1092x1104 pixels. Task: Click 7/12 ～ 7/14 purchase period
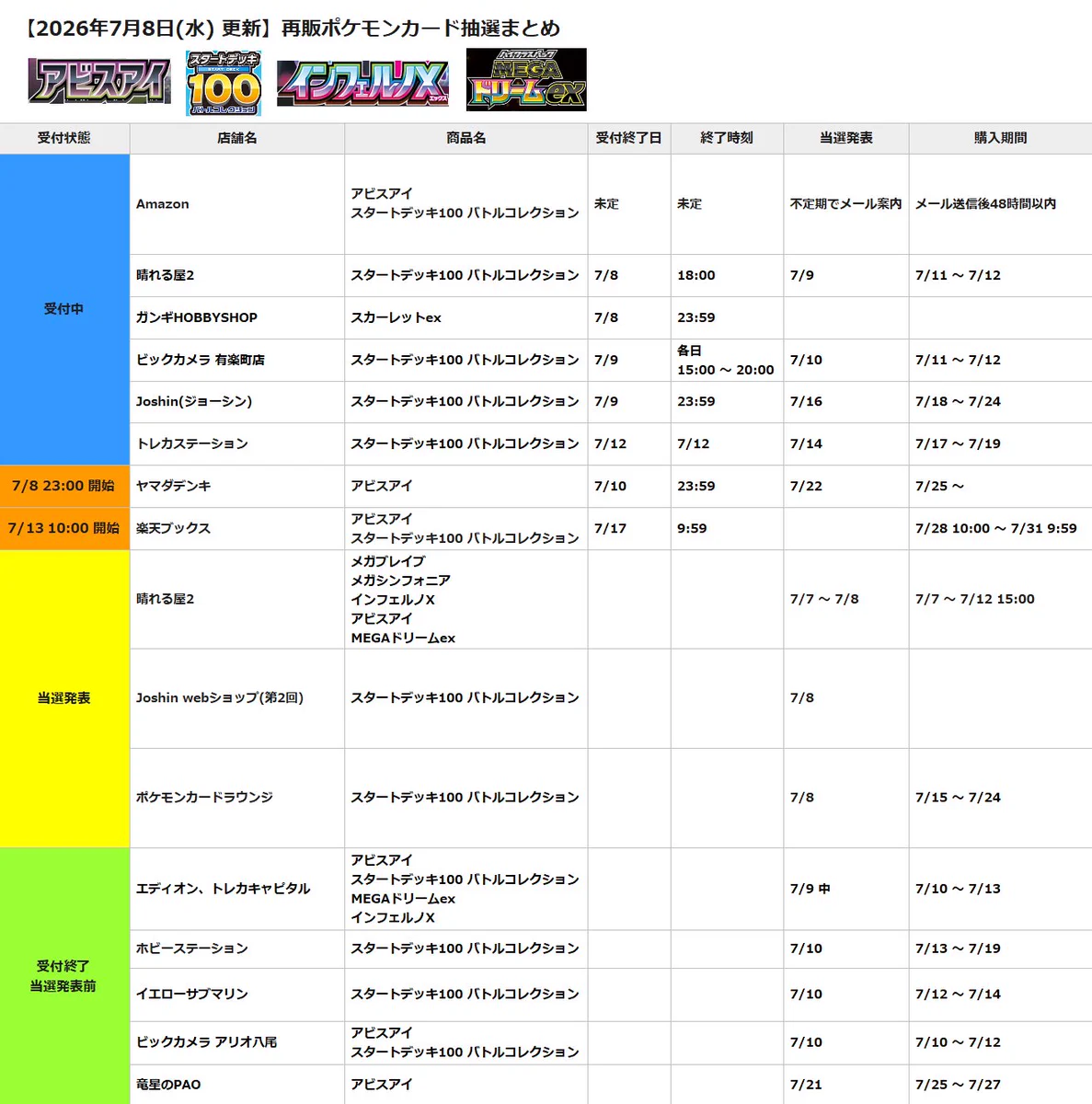tap(959, 995)
